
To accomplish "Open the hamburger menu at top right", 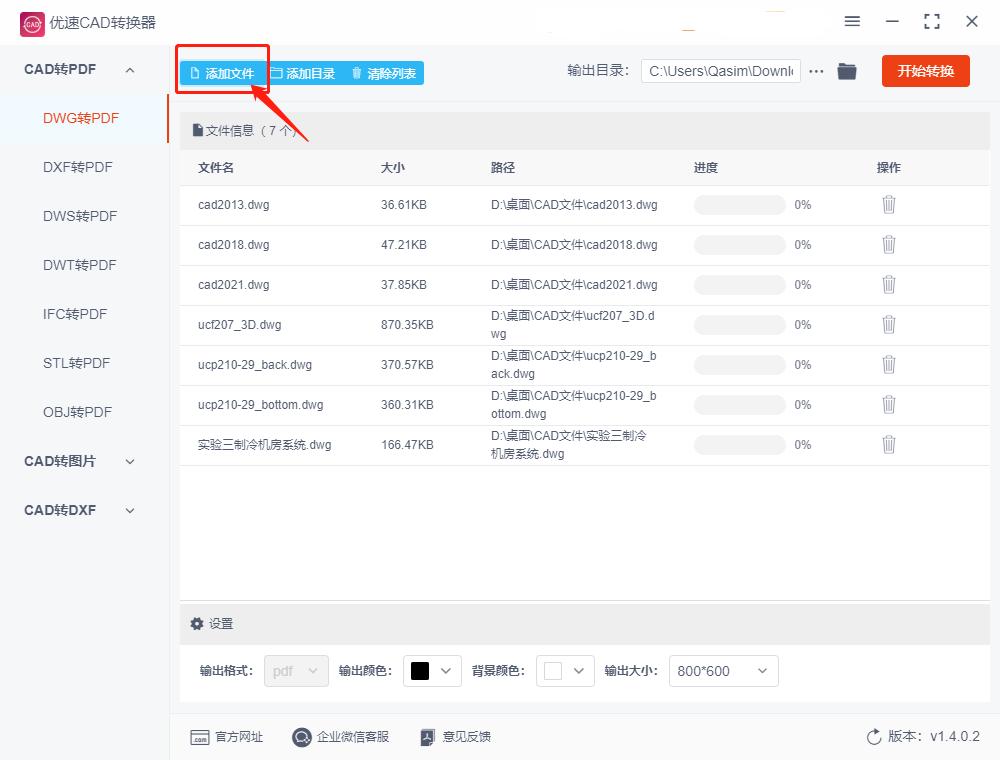I will point(852,21).
